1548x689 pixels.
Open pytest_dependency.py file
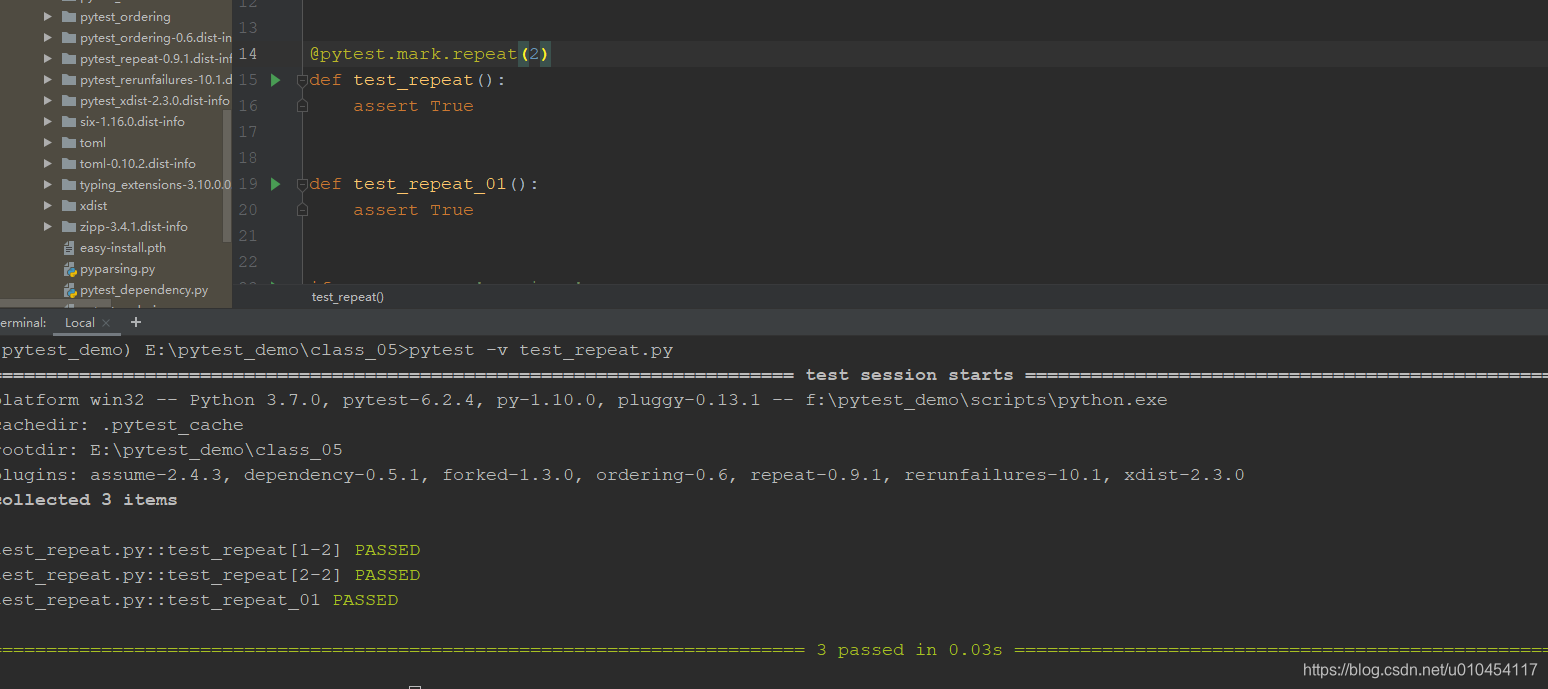point(144,290)
